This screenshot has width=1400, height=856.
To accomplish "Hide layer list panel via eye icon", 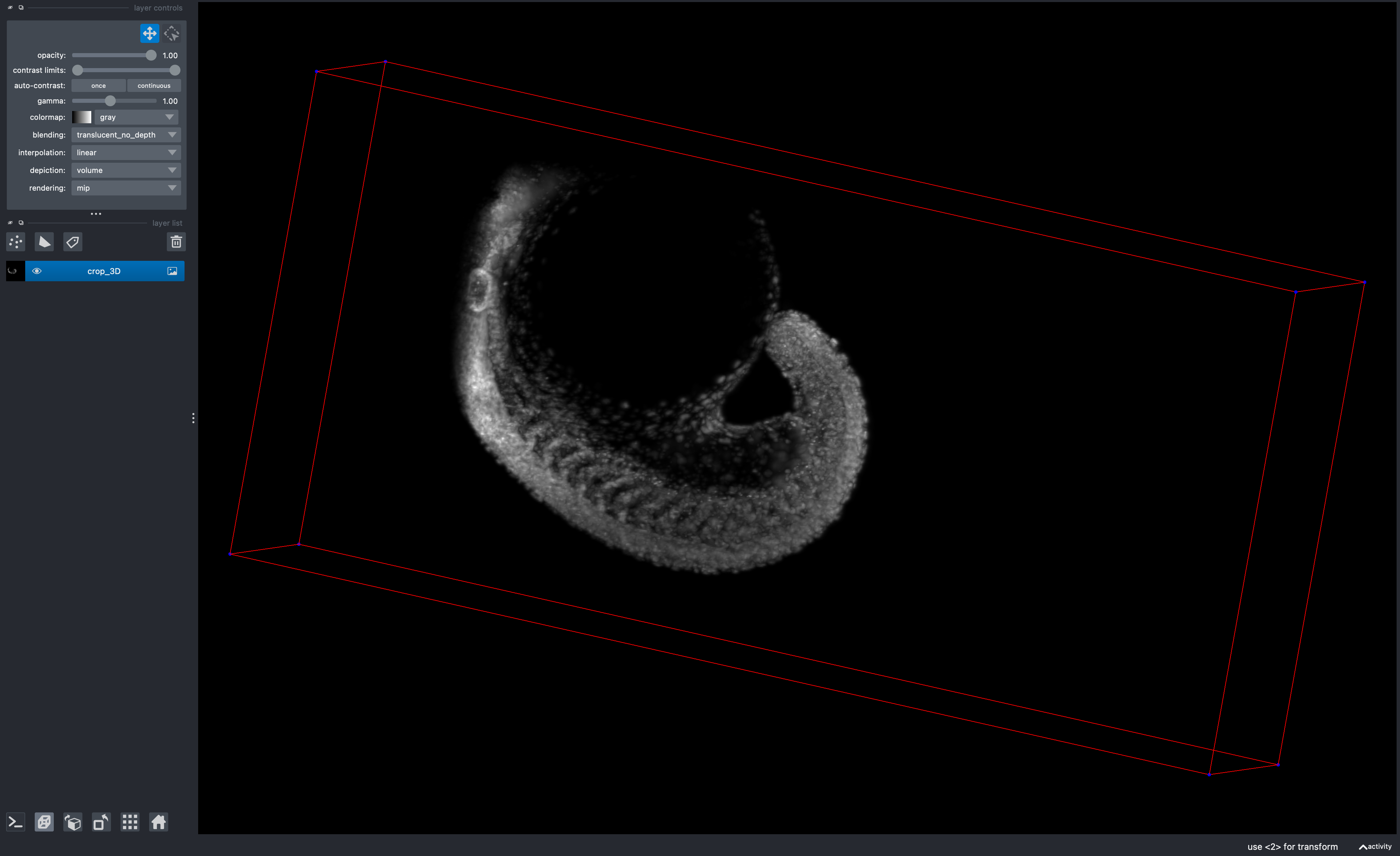I will point(10,223).
